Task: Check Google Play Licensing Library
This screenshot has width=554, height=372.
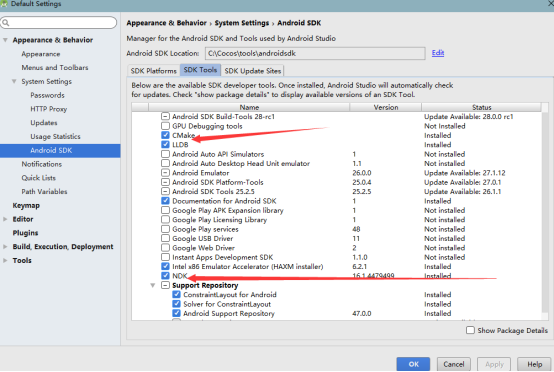Action: pos(165,219)
